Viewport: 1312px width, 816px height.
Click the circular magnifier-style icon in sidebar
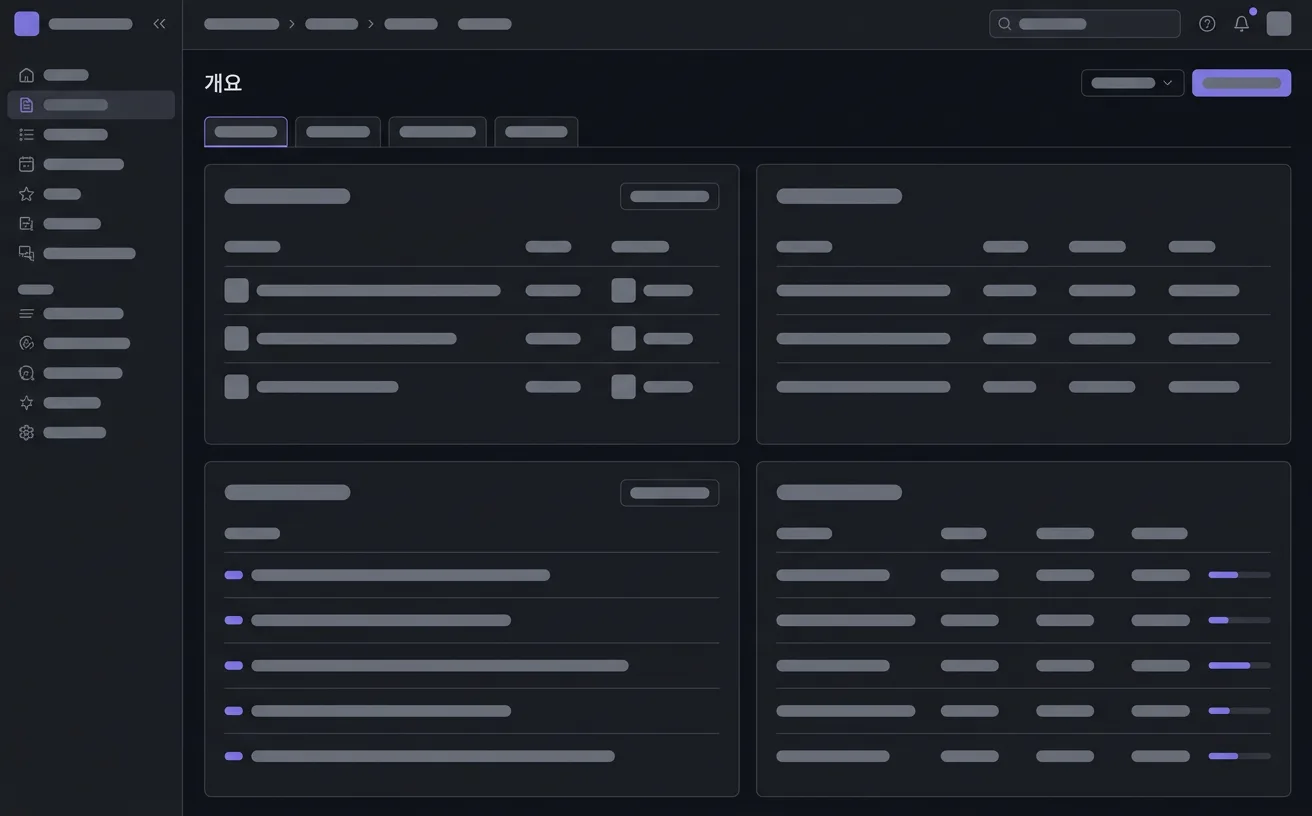[x=26, y=373]
